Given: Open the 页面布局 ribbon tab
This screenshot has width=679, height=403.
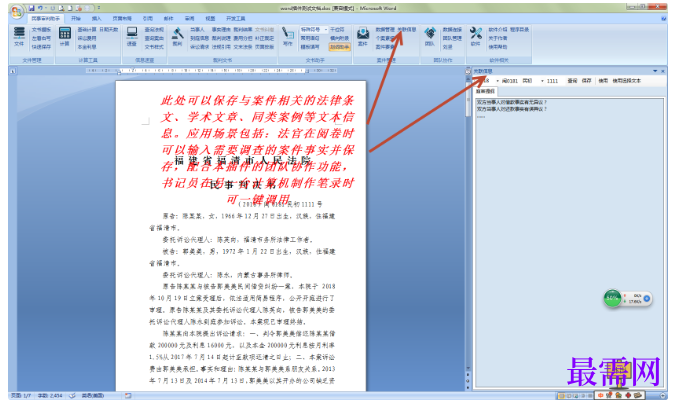Looking at the screenshot, I should click(x=122, y=19).
